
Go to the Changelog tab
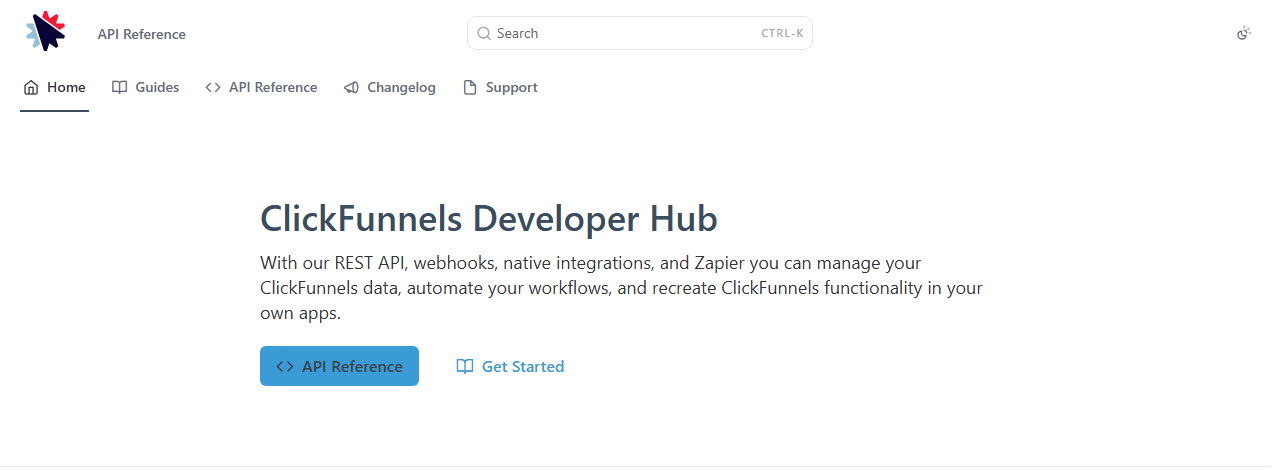pos(390,88)
